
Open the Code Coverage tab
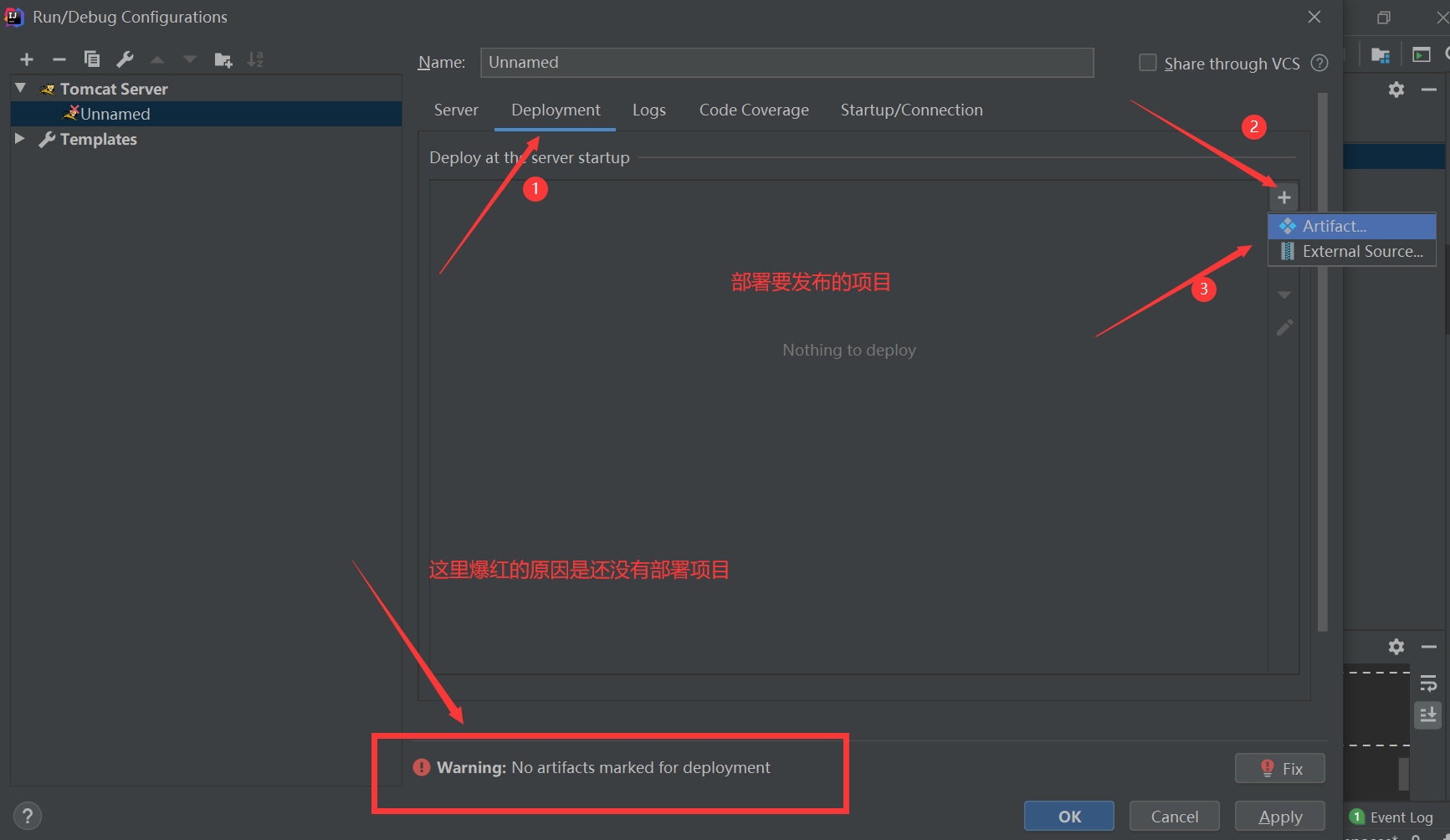(x=754, y=110)
